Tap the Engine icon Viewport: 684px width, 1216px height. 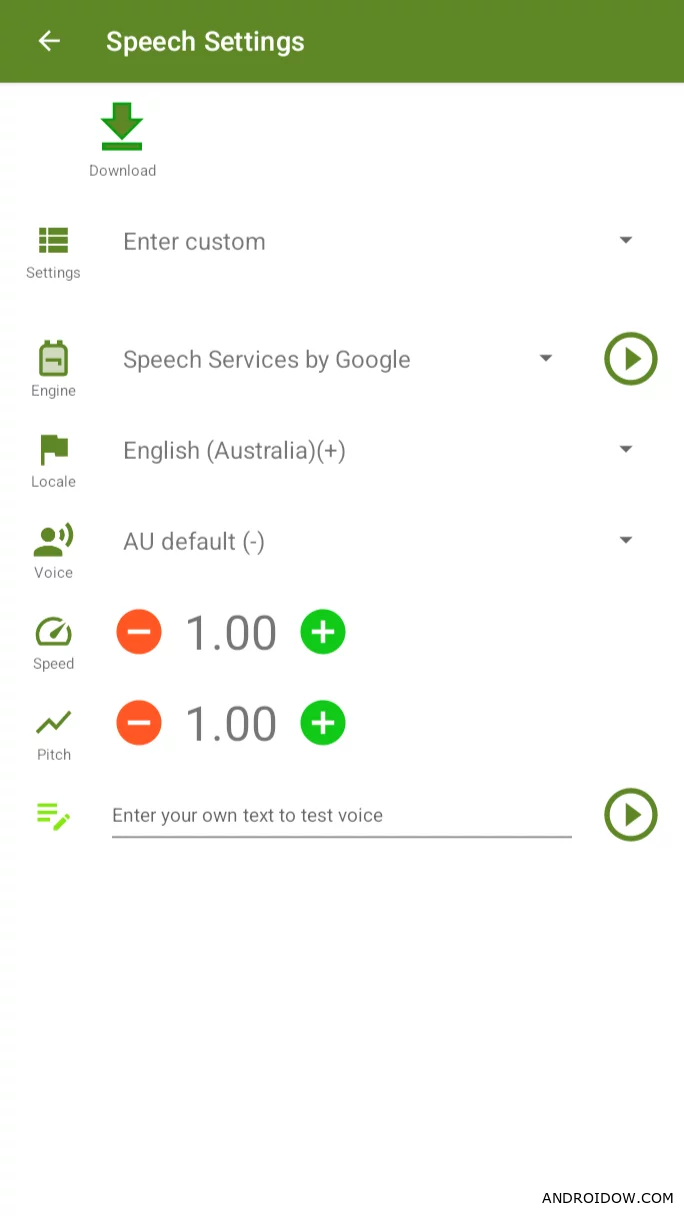53,358
